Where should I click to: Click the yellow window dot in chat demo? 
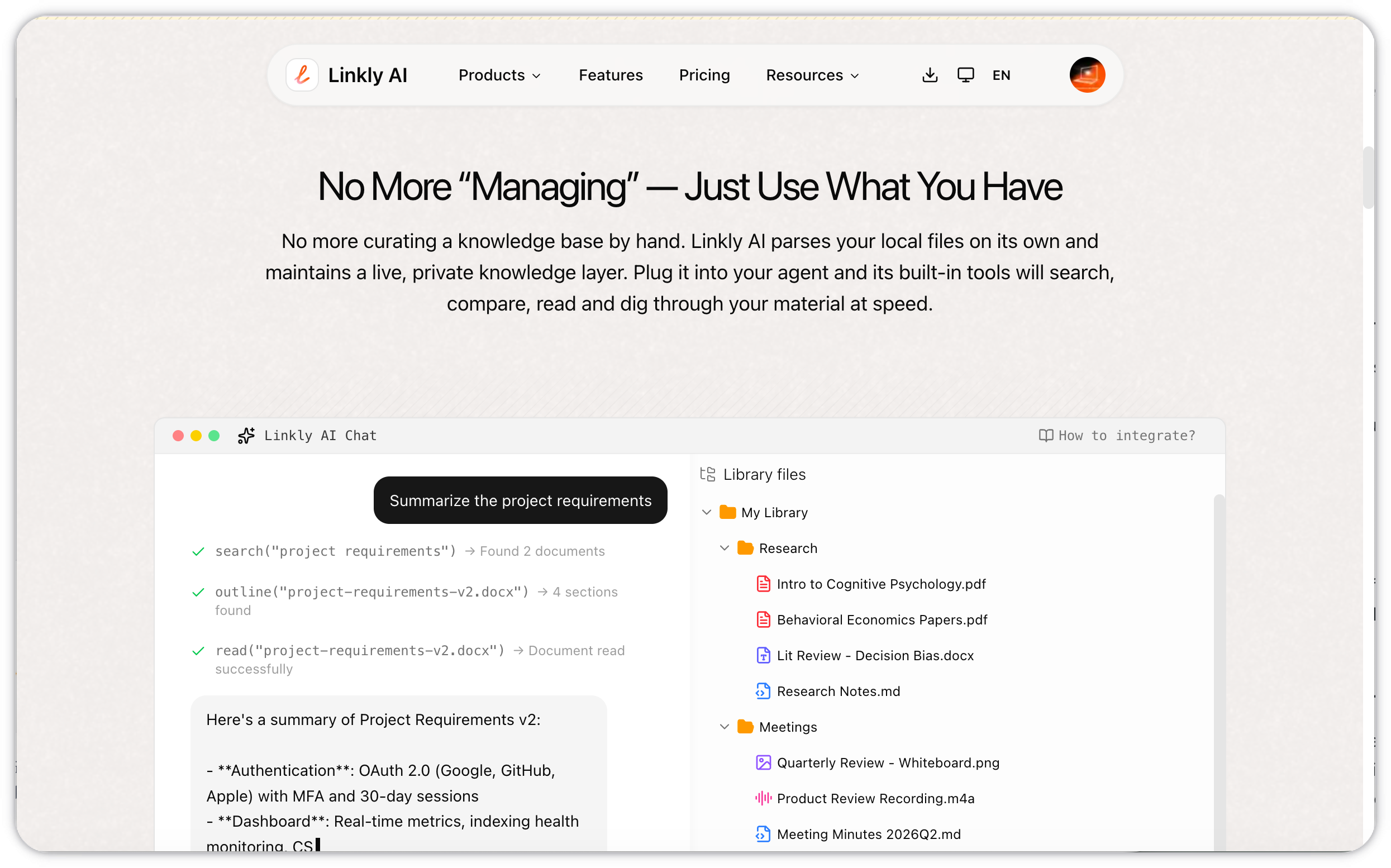point(196,436)
